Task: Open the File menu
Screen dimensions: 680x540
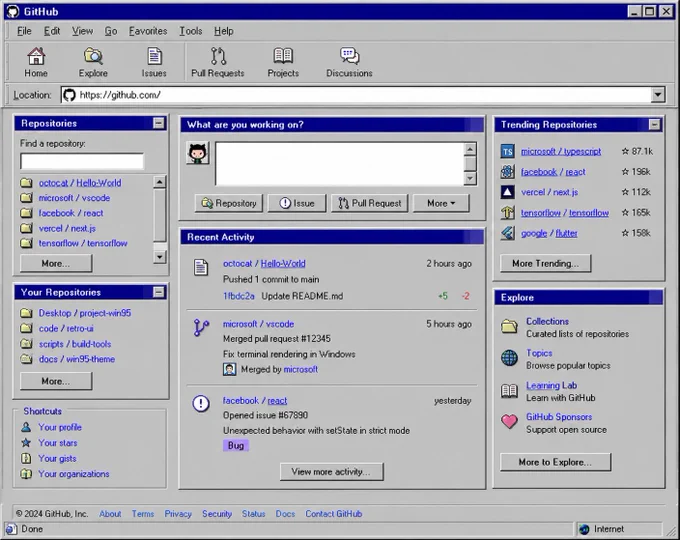Action: point(24,31)
